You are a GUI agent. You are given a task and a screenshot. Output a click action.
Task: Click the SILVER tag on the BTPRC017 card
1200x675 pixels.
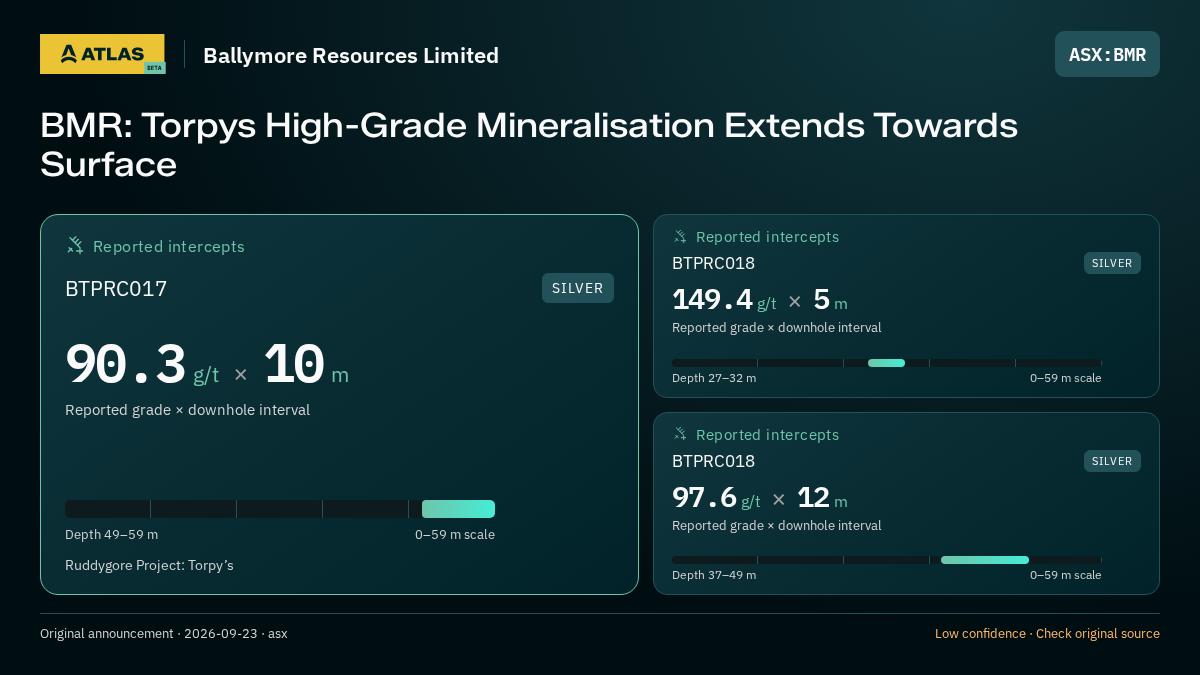578,288
